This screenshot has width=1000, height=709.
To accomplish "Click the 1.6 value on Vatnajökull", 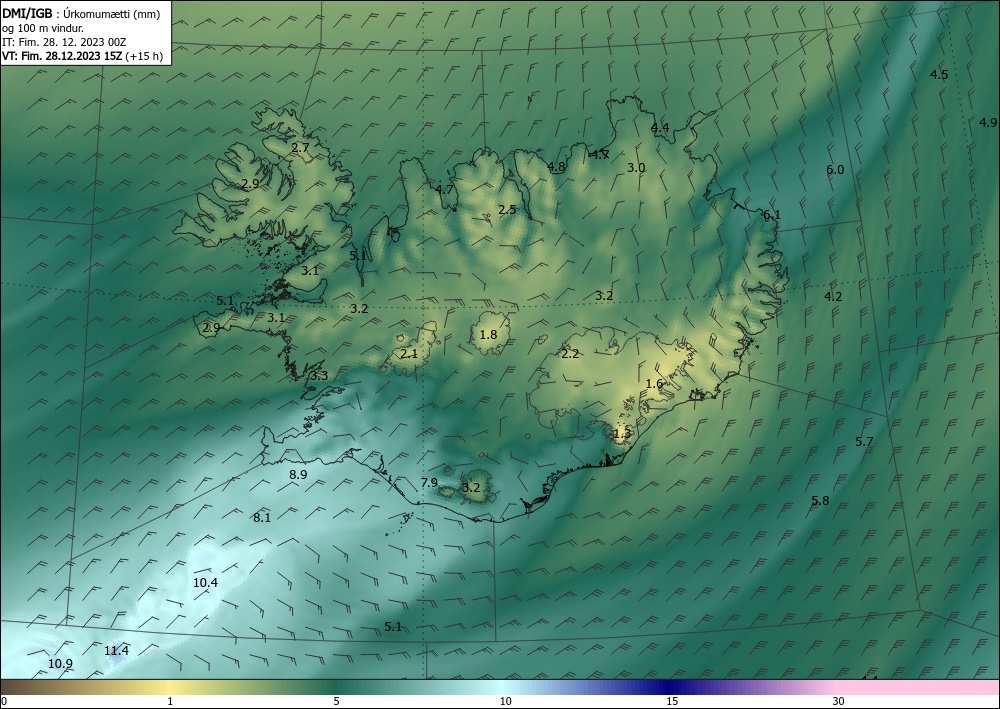I will coord(654,384).
